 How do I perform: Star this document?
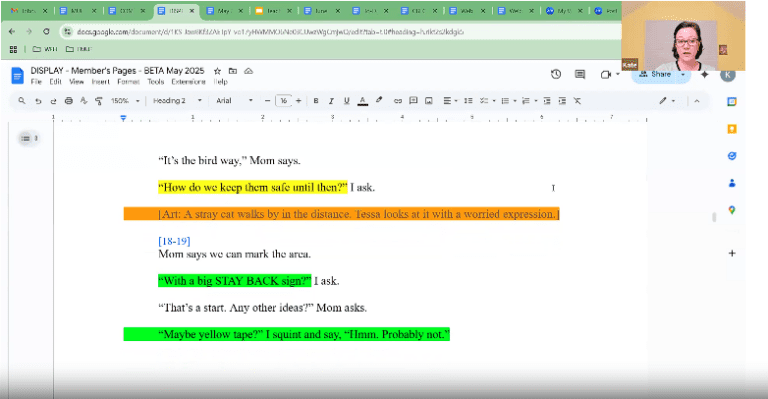(x=217, y=71)
